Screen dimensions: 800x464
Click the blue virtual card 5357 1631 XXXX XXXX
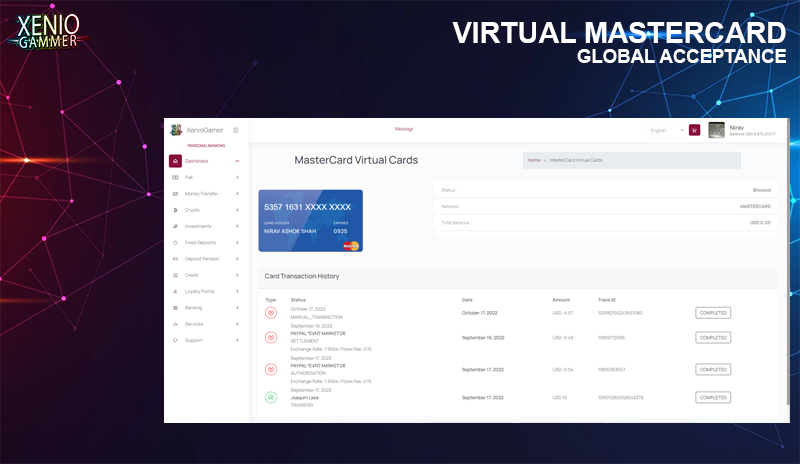tap(311, 221)
